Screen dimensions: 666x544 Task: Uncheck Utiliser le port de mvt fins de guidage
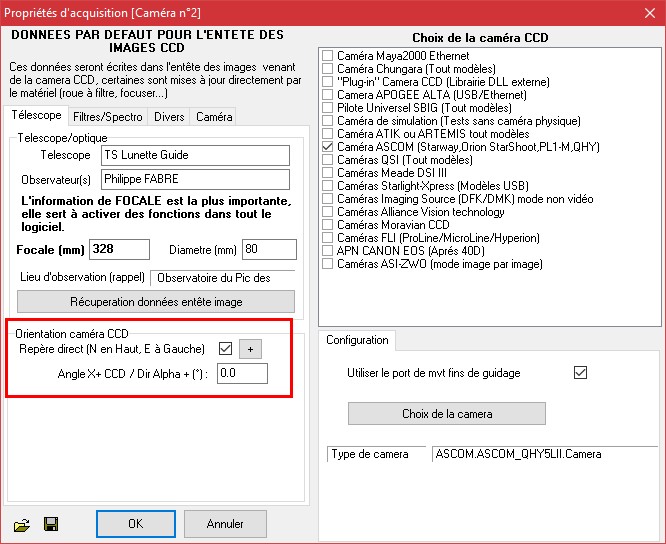pos(580,373)
